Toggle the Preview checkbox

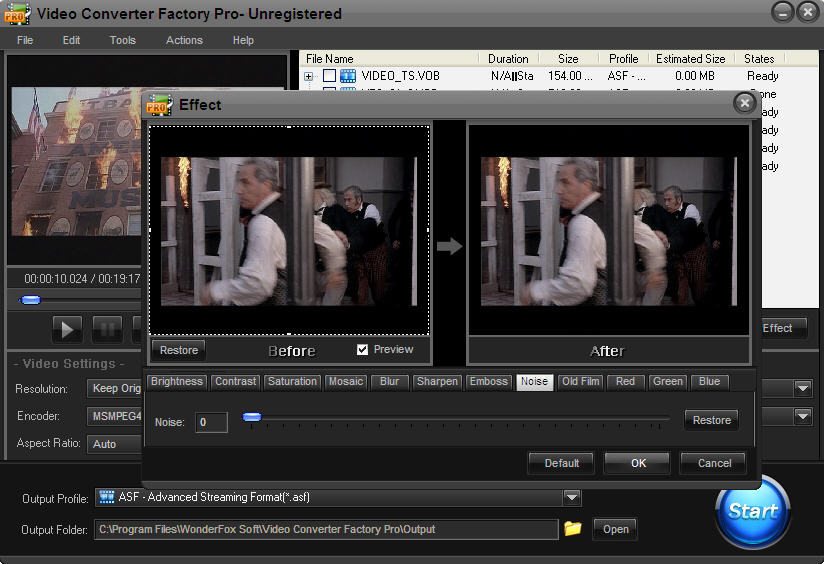[x=362, y=350]
